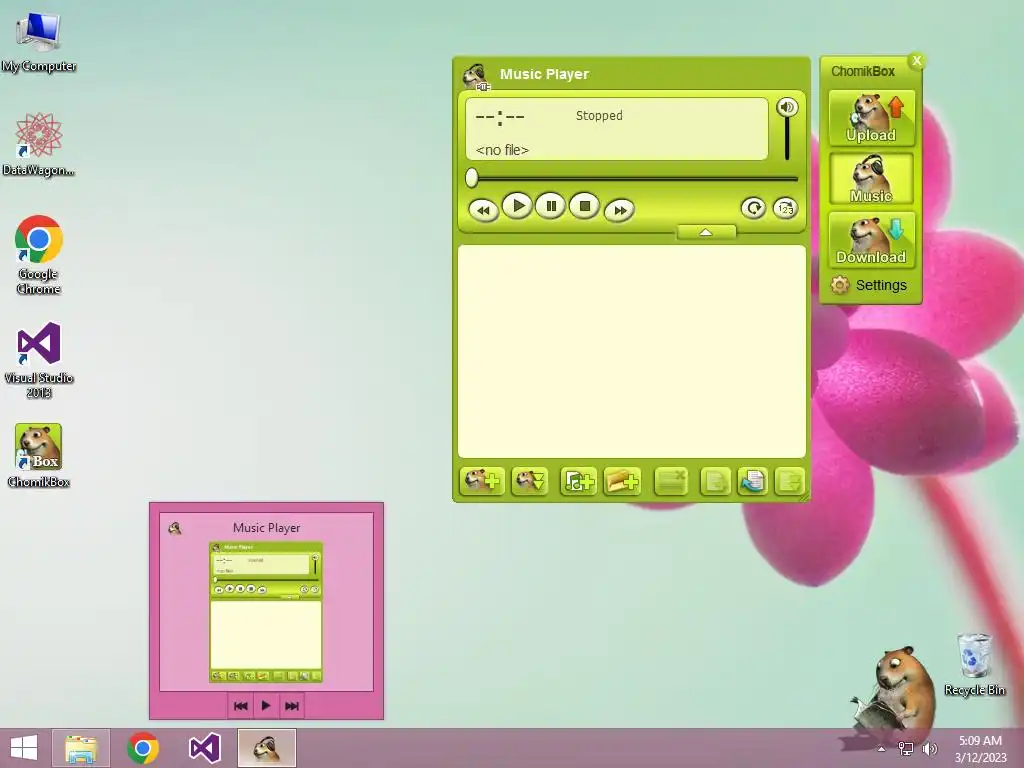Add a music file to the playlist
This screenshot has height=768, width=1024.
(578, 481)
